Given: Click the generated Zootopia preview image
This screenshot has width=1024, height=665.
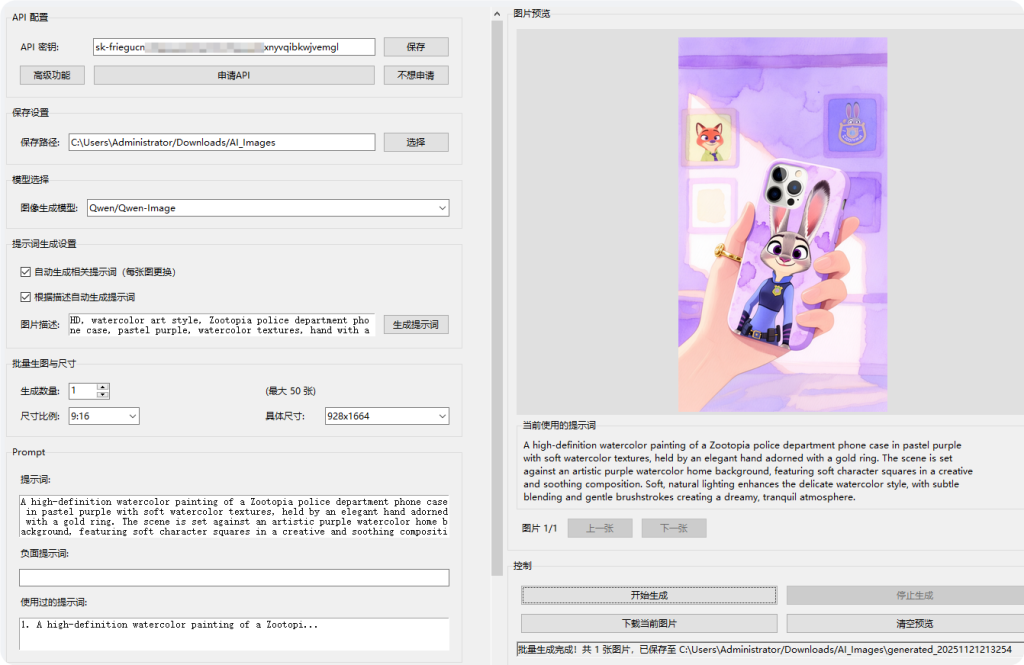Looking at the screenshot, I should coord(782,225).
